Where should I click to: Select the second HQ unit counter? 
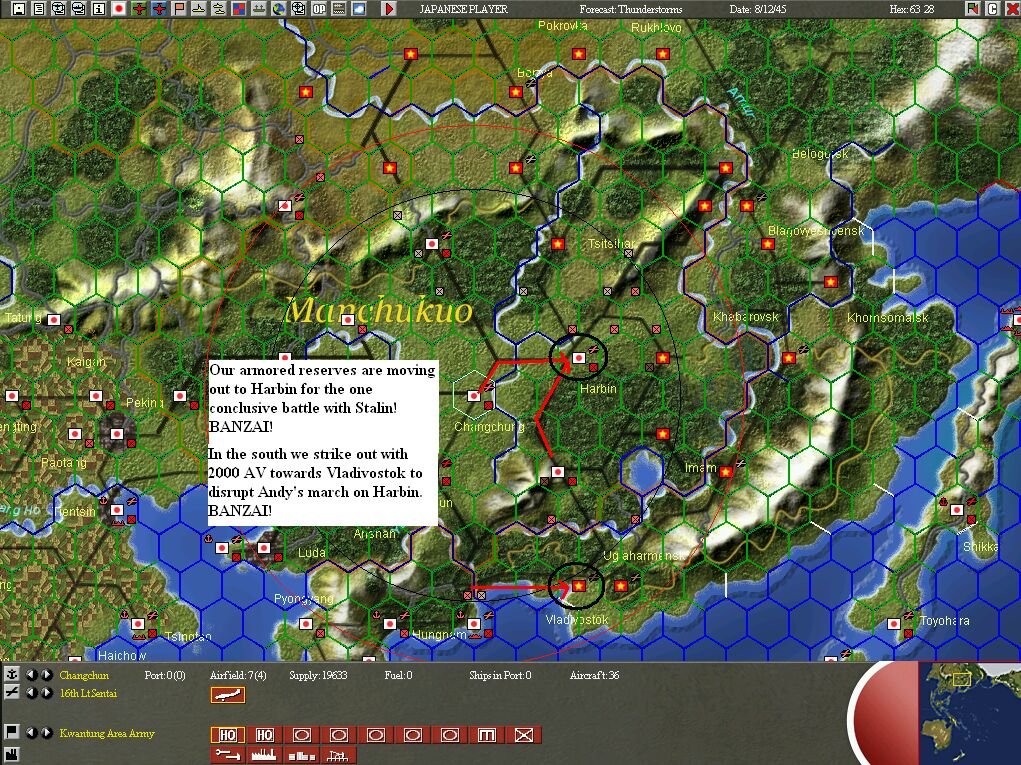264,735
